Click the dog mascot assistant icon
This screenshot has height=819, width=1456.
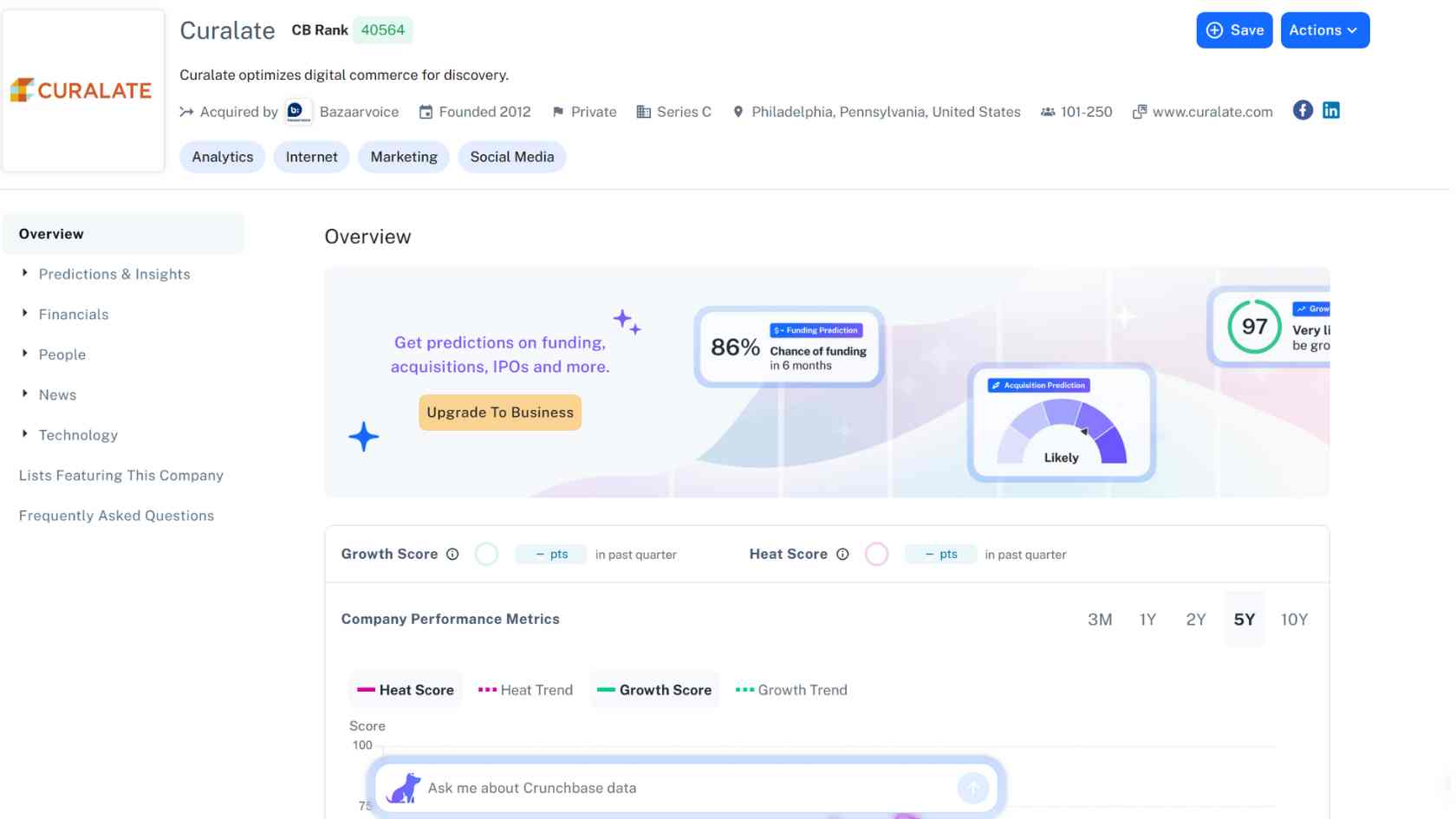tap(403, 788)
